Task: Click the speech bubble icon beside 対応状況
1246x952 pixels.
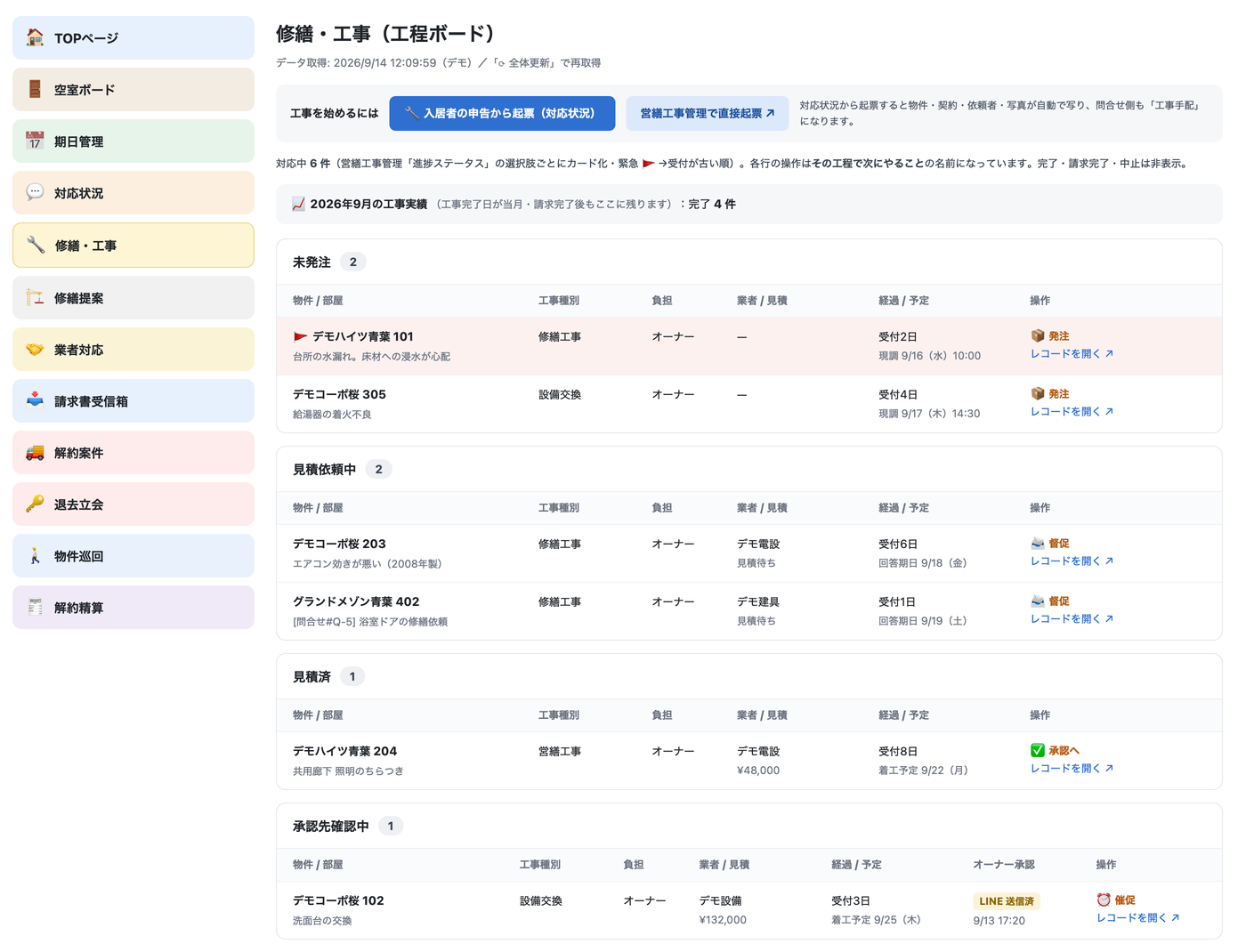Action: (x=35, y=192)
